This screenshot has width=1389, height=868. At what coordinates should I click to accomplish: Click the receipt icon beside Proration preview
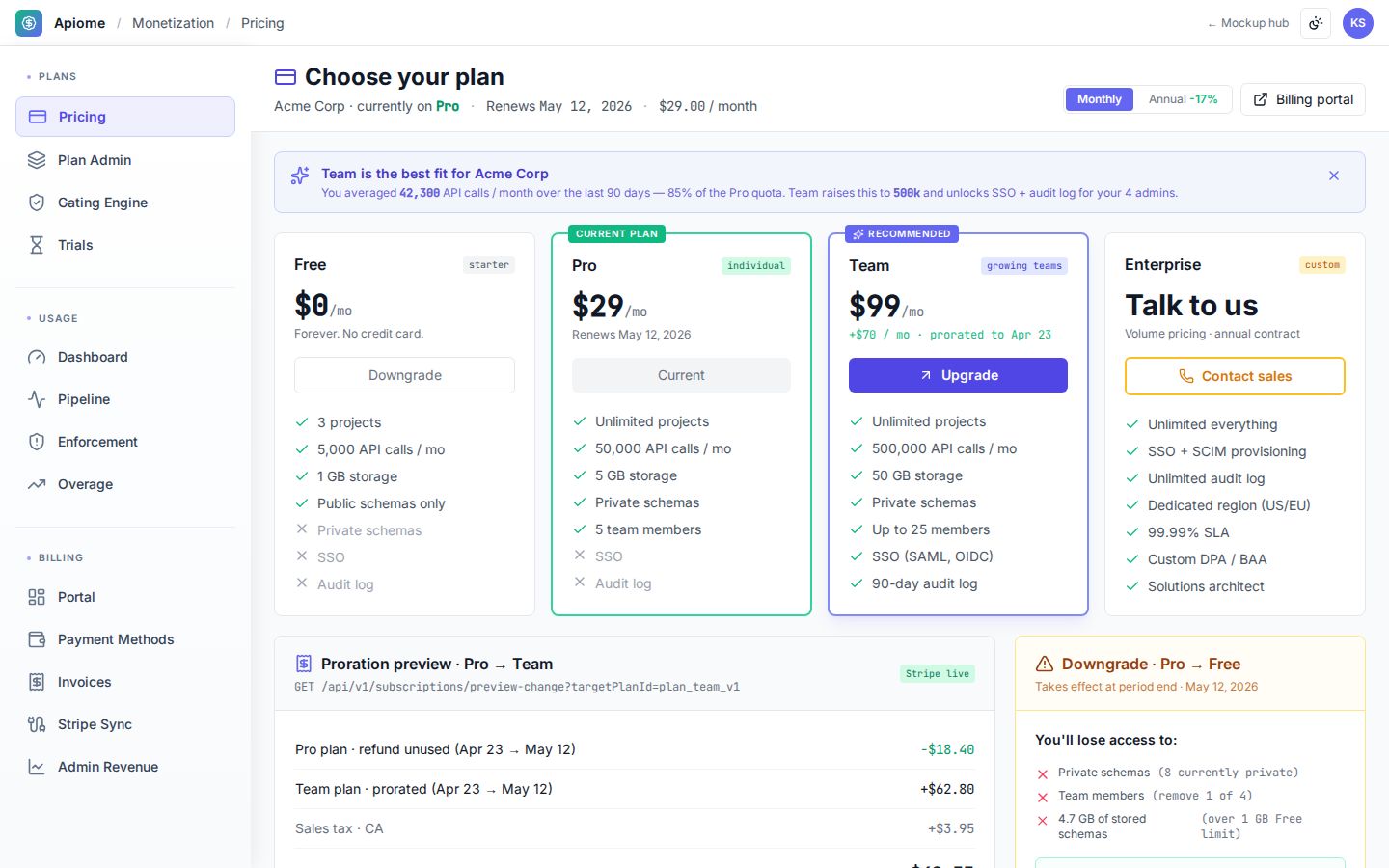(x=304, y=664)
